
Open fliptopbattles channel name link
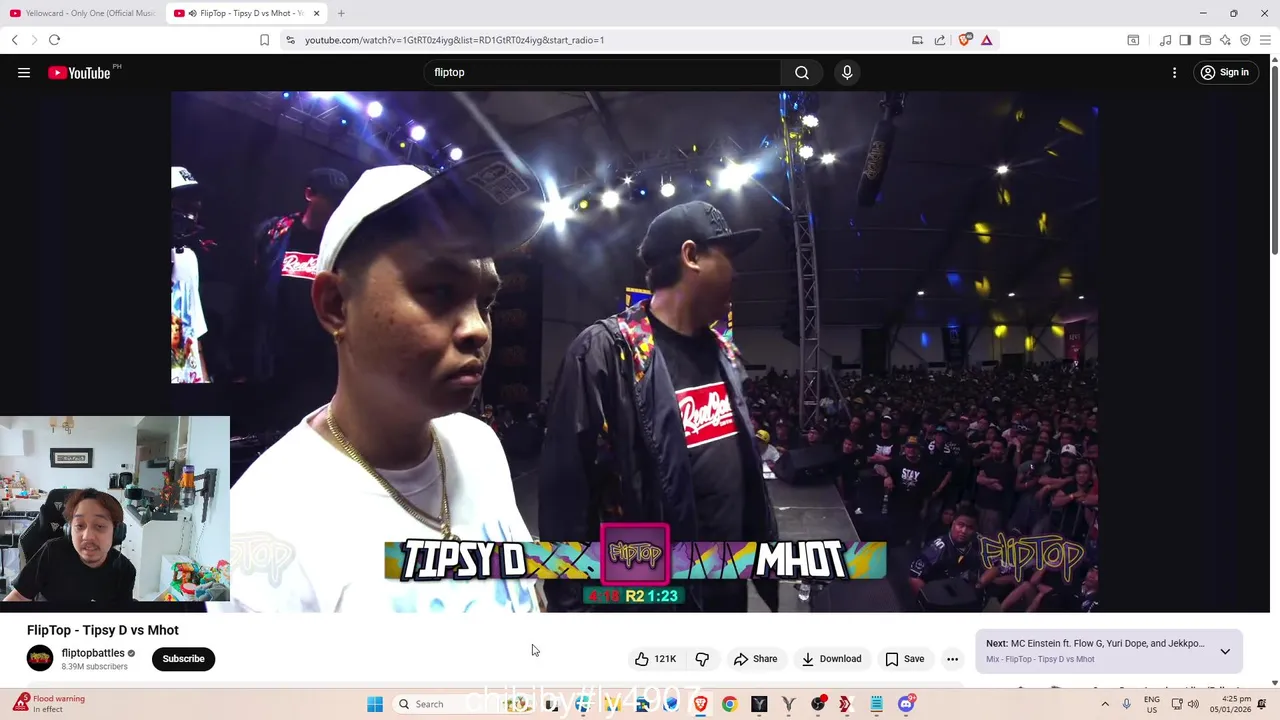pyautogui.click(x=93, y=653)
